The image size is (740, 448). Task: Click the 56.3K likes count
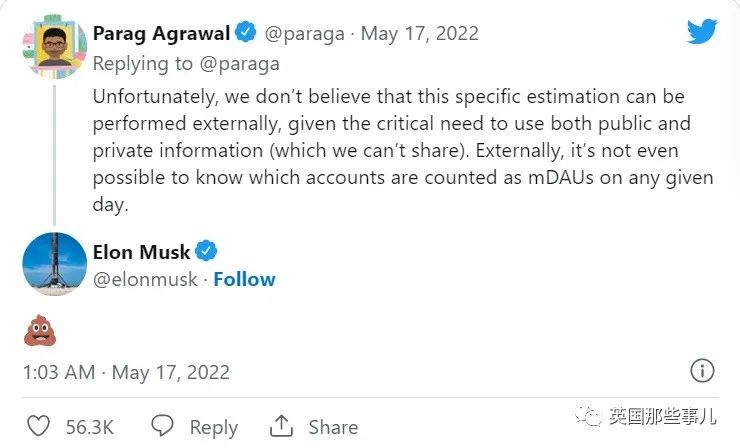click(90, 427)
